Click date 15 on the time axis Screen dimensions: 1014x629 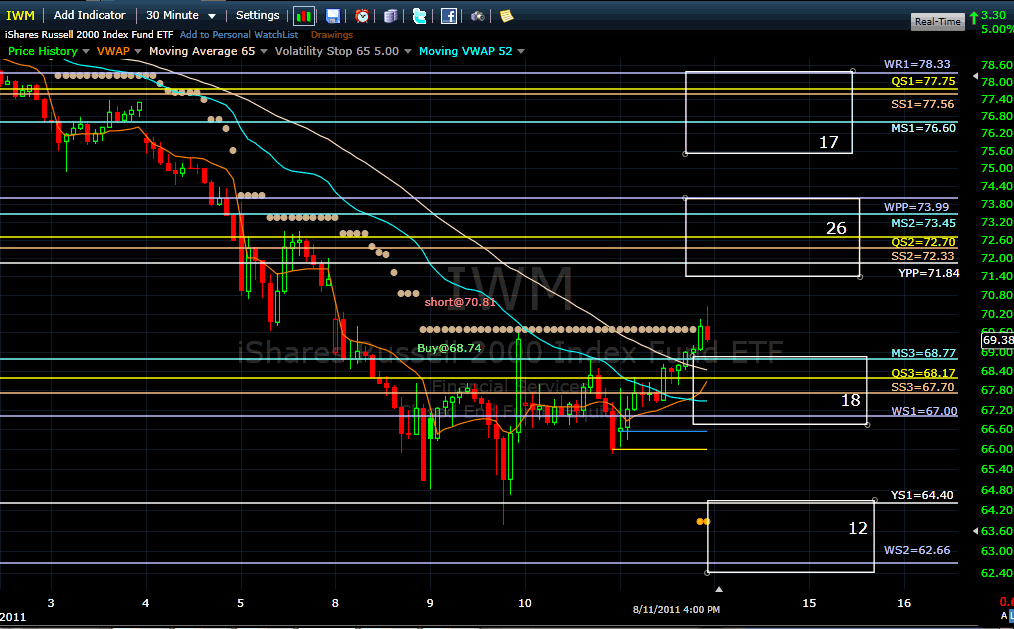[809, 603]
